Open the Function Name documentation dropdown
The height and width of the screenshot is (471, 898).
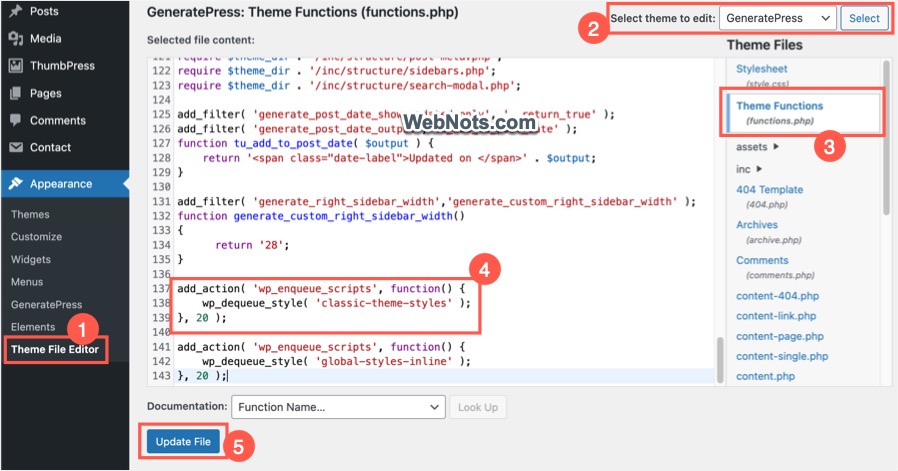point(338,407)
